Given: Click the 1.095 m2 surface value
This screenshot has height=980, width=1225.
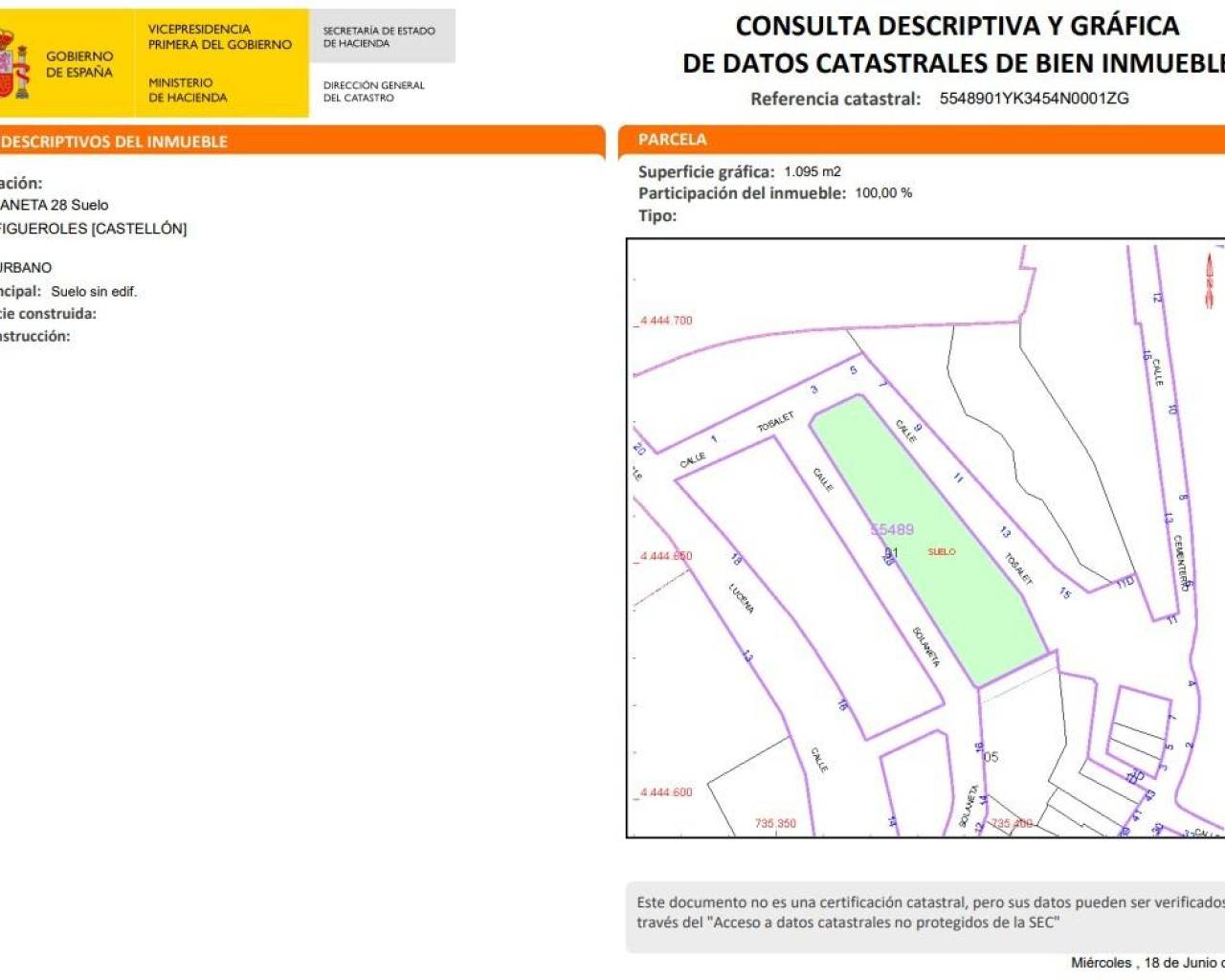Looking at the screenshot, I should pyautogui.click(x=813, y=172).
